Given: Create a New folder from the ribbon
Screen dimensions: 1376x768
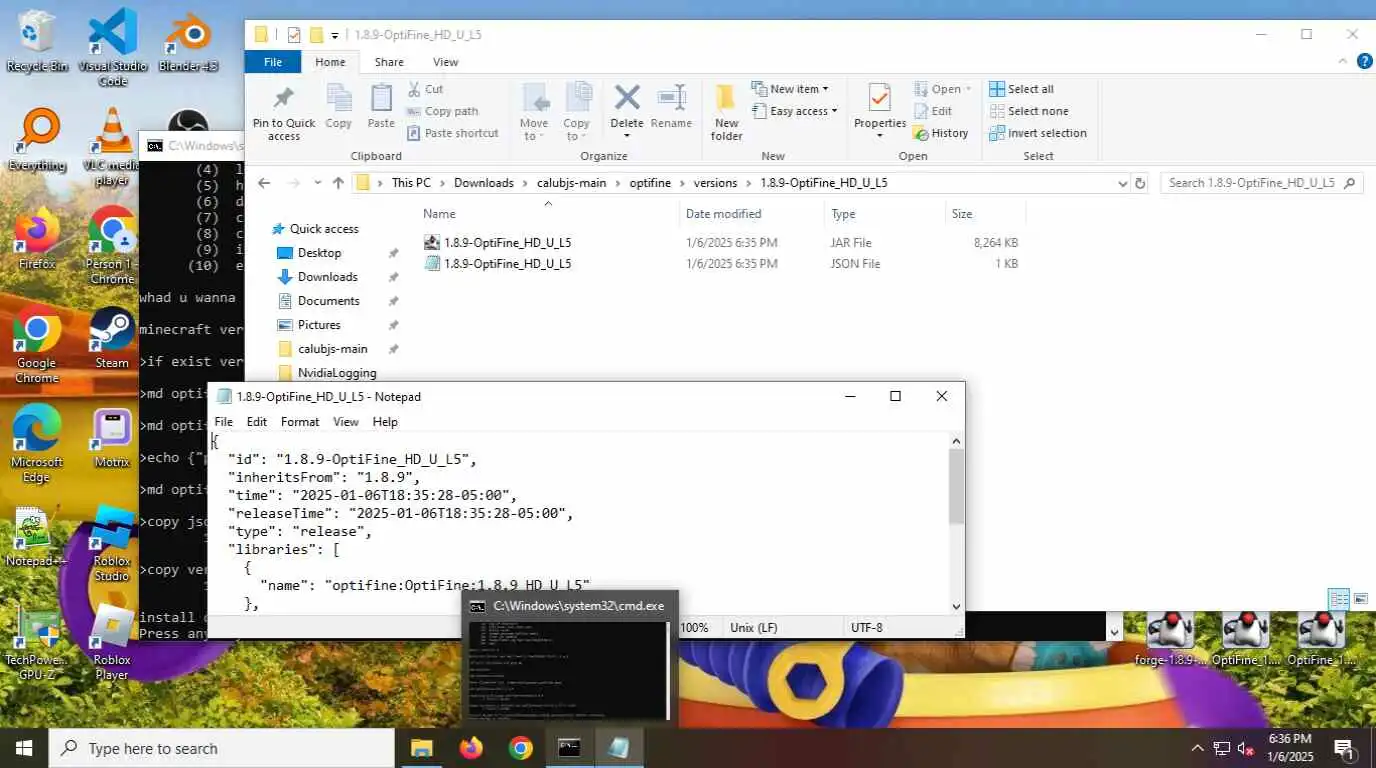Looking at the screenshot, I should point(727,112).
